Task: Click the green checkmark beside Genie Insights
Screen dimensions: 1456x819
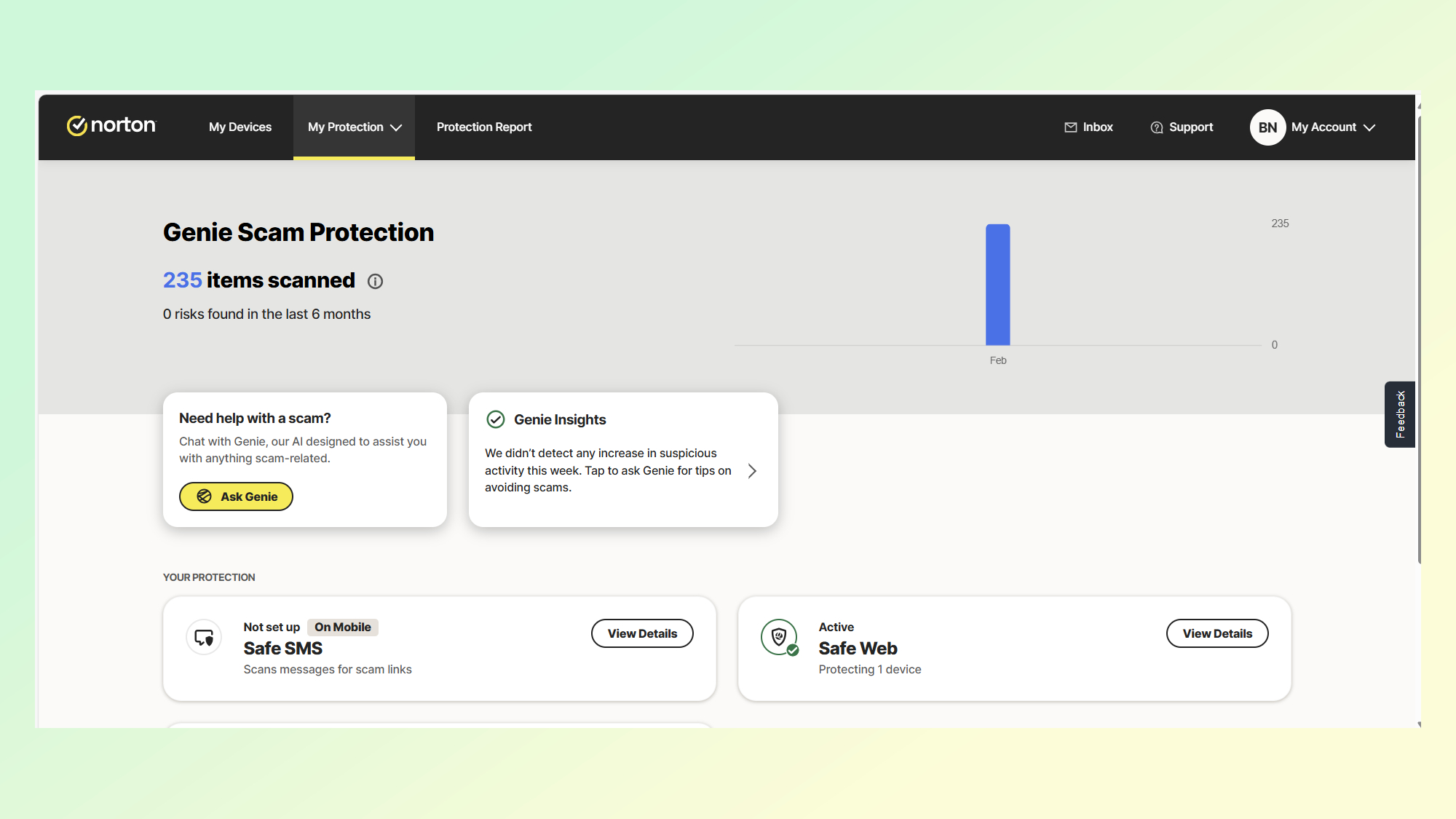Action: tap(495, 419)
